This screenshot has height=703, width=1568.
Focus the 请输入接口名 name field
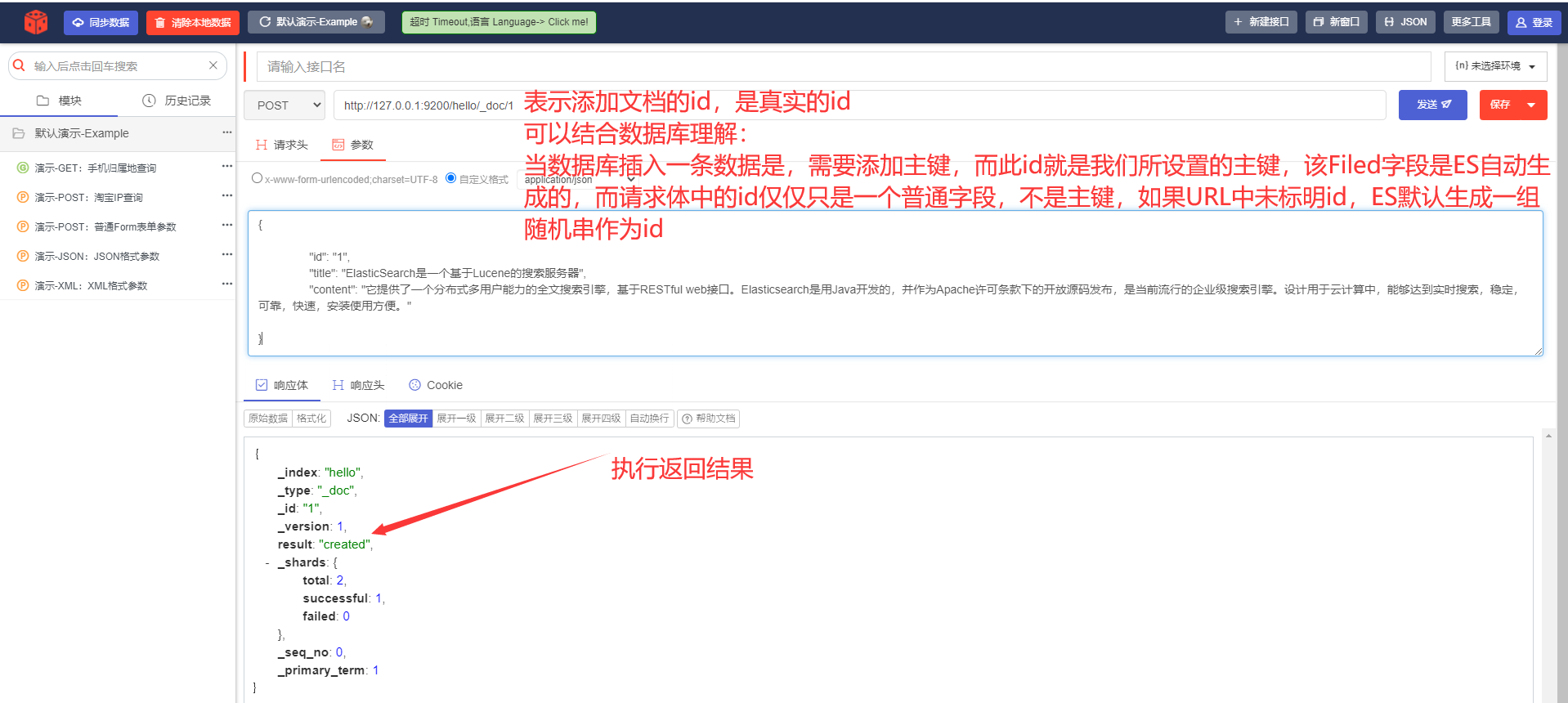coord(844,66)
